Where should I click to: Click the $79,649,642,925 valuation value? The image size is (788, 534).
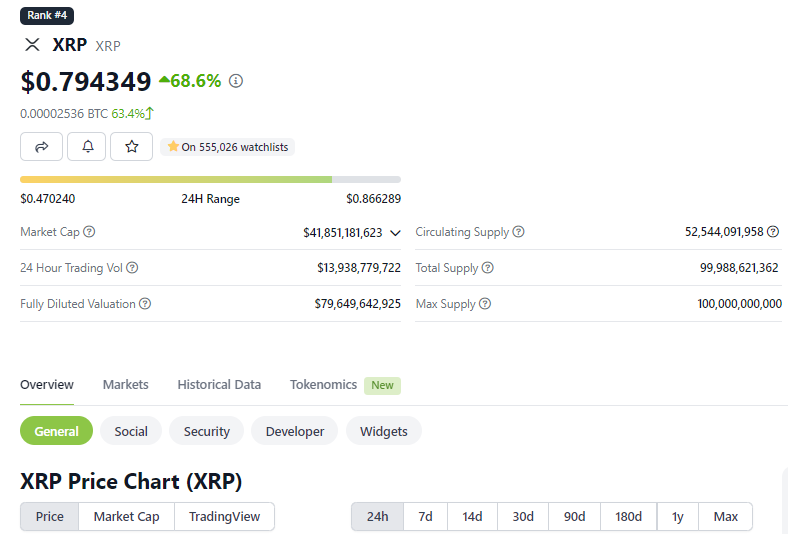coord(358,304)
